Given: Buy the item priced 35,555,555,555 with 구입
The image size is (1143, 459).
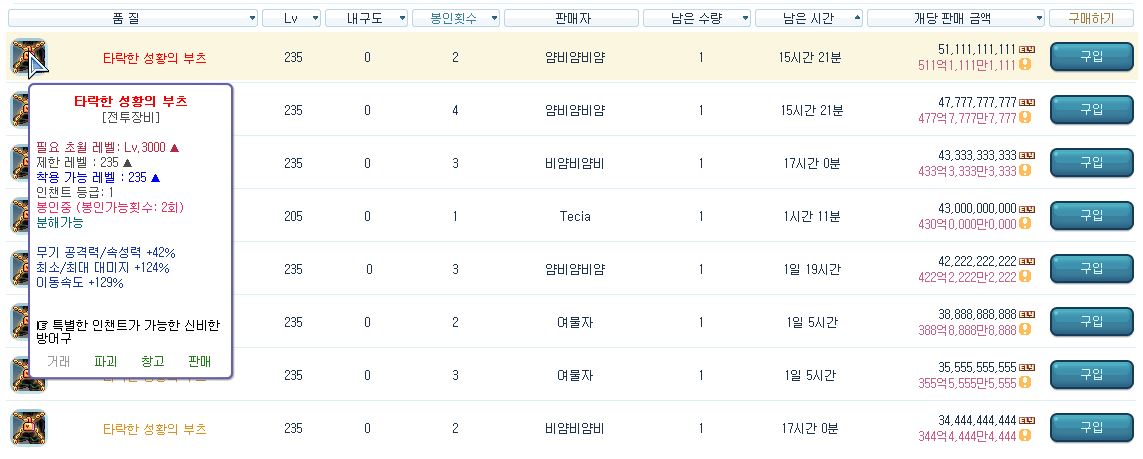Looking at the screenshot, I should [x=1091, y=374].
